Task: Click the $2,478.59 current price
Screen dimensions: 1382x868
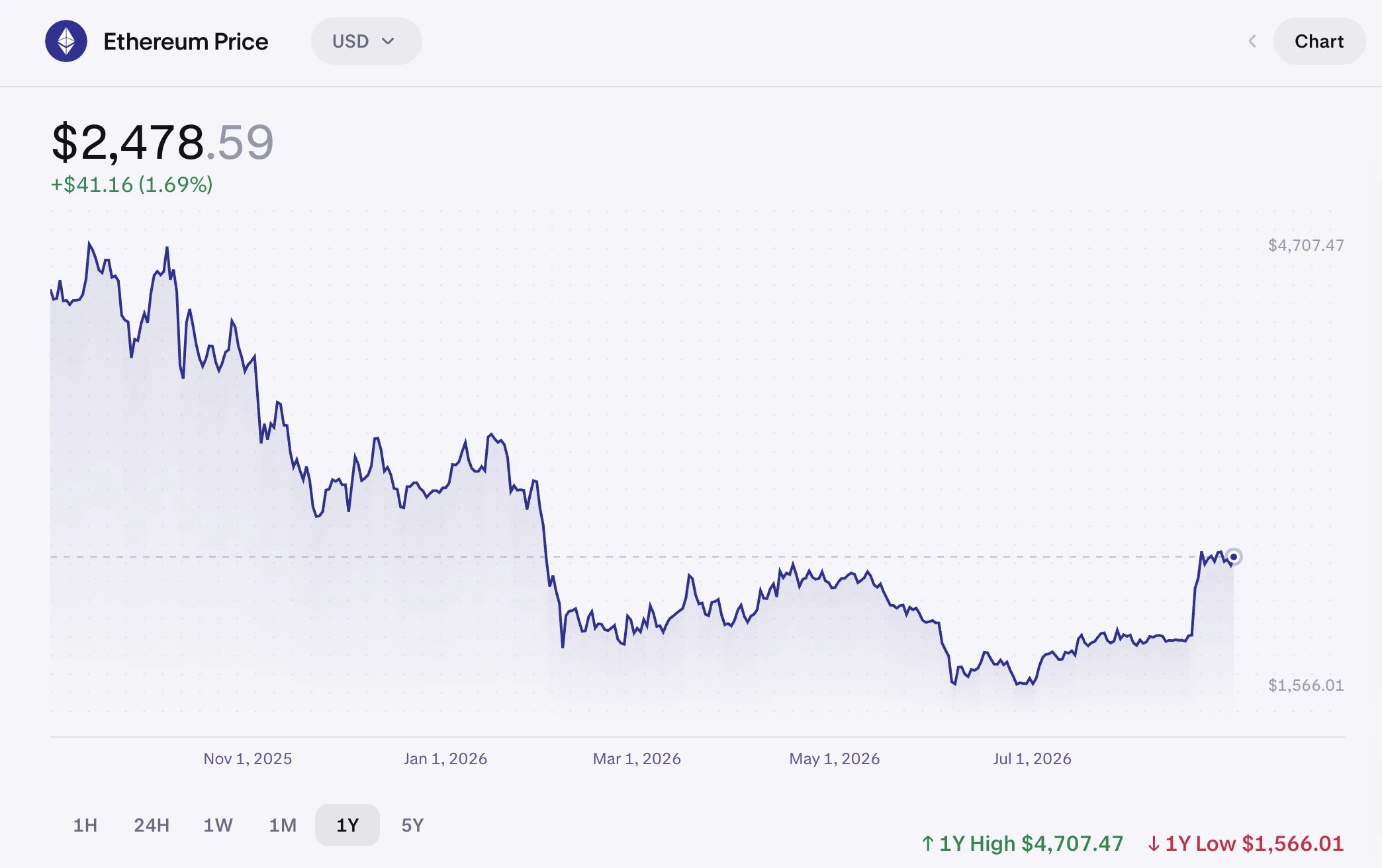Action: 163,142
